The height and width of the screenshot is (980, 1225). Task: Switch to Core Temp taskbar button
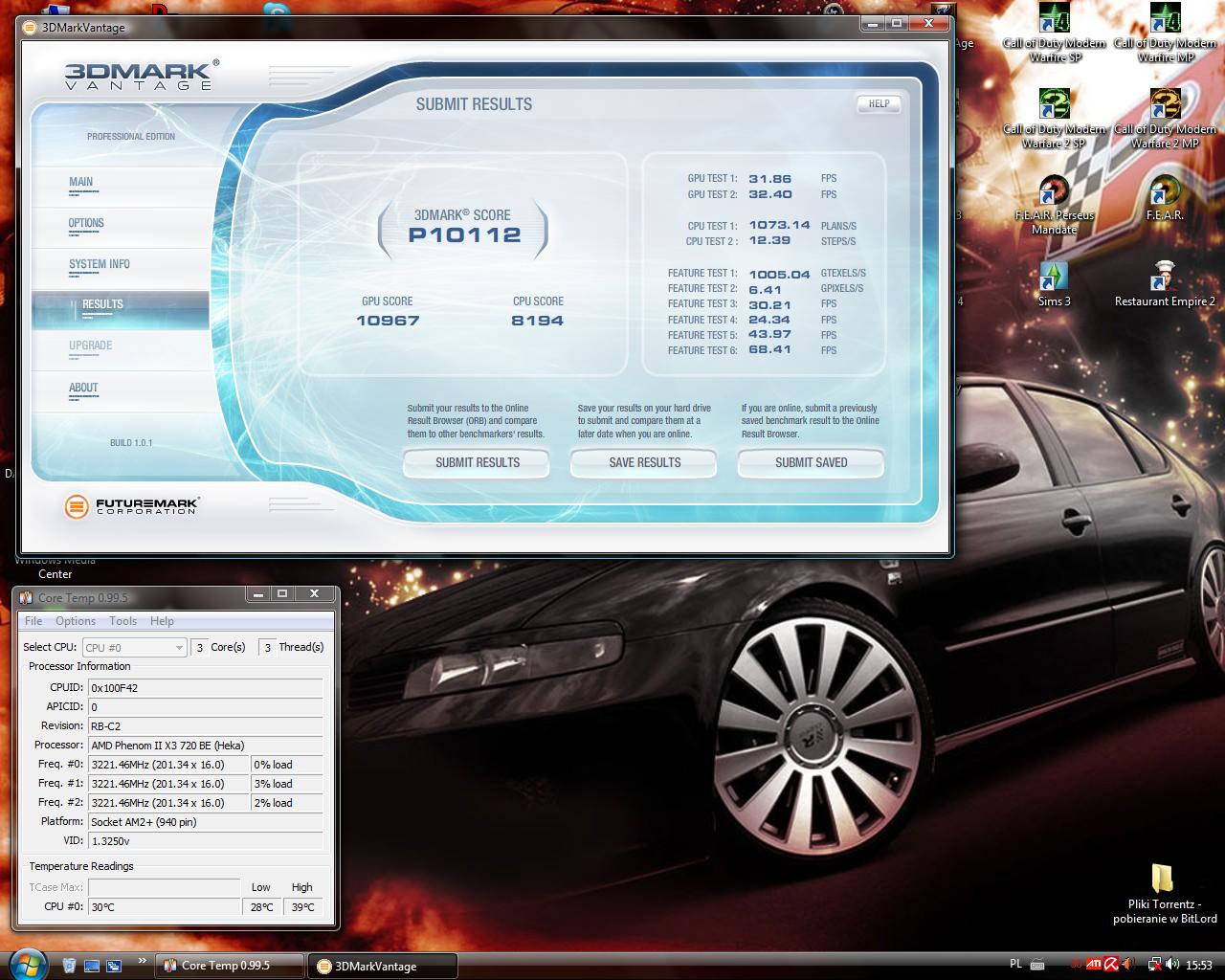coord(230,966)
